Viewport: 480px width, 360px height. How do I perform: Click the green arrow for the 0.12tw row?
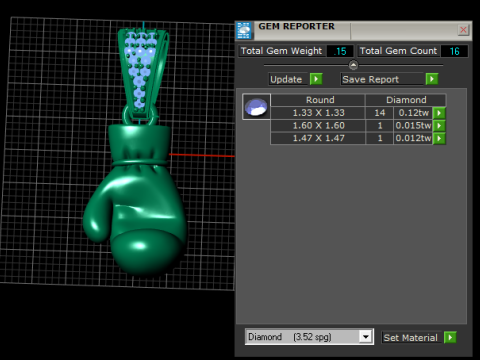click(x=439, y=113)
